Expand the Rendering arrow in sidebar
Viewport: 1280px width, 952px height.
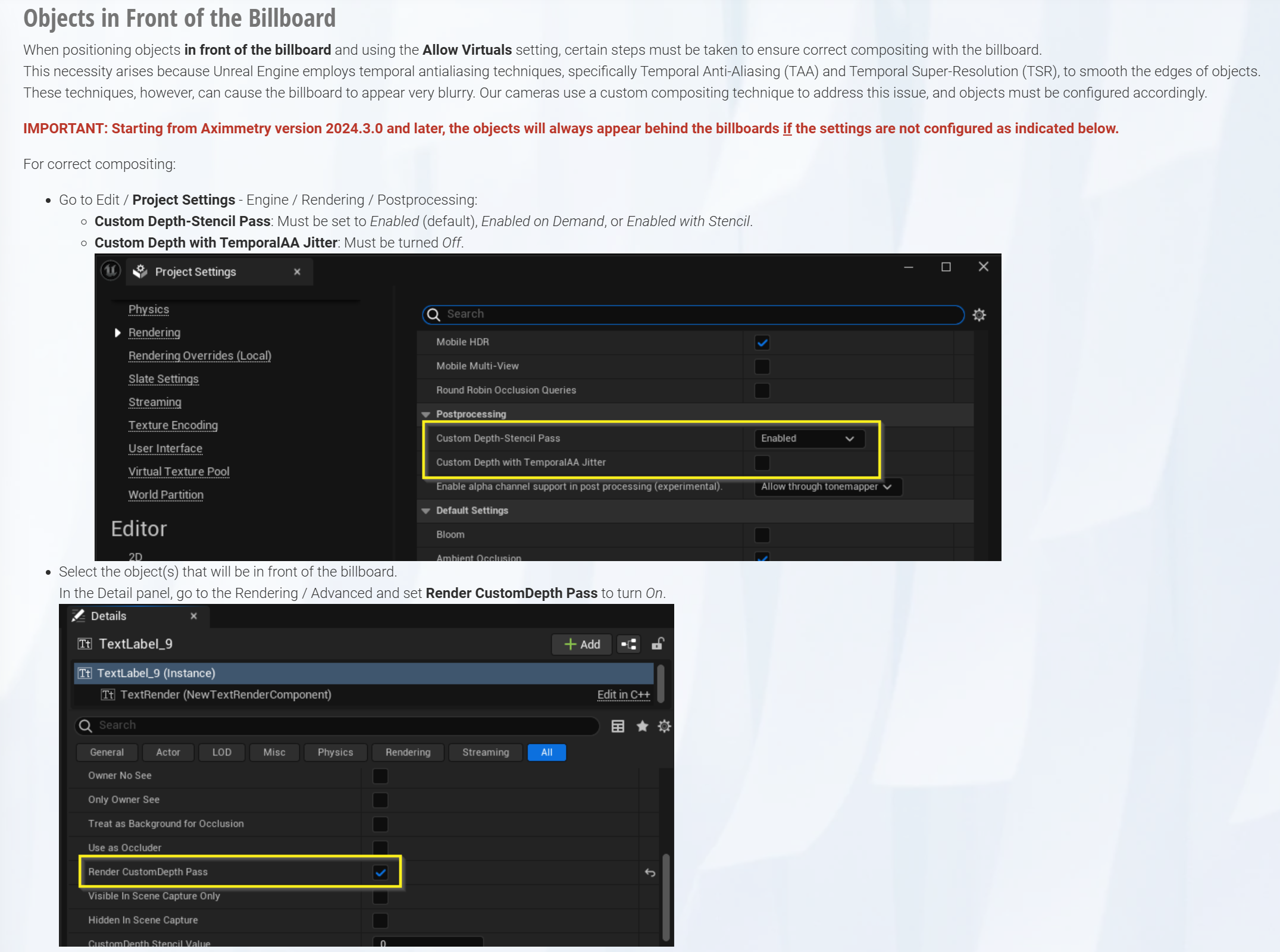click(118, 333)
